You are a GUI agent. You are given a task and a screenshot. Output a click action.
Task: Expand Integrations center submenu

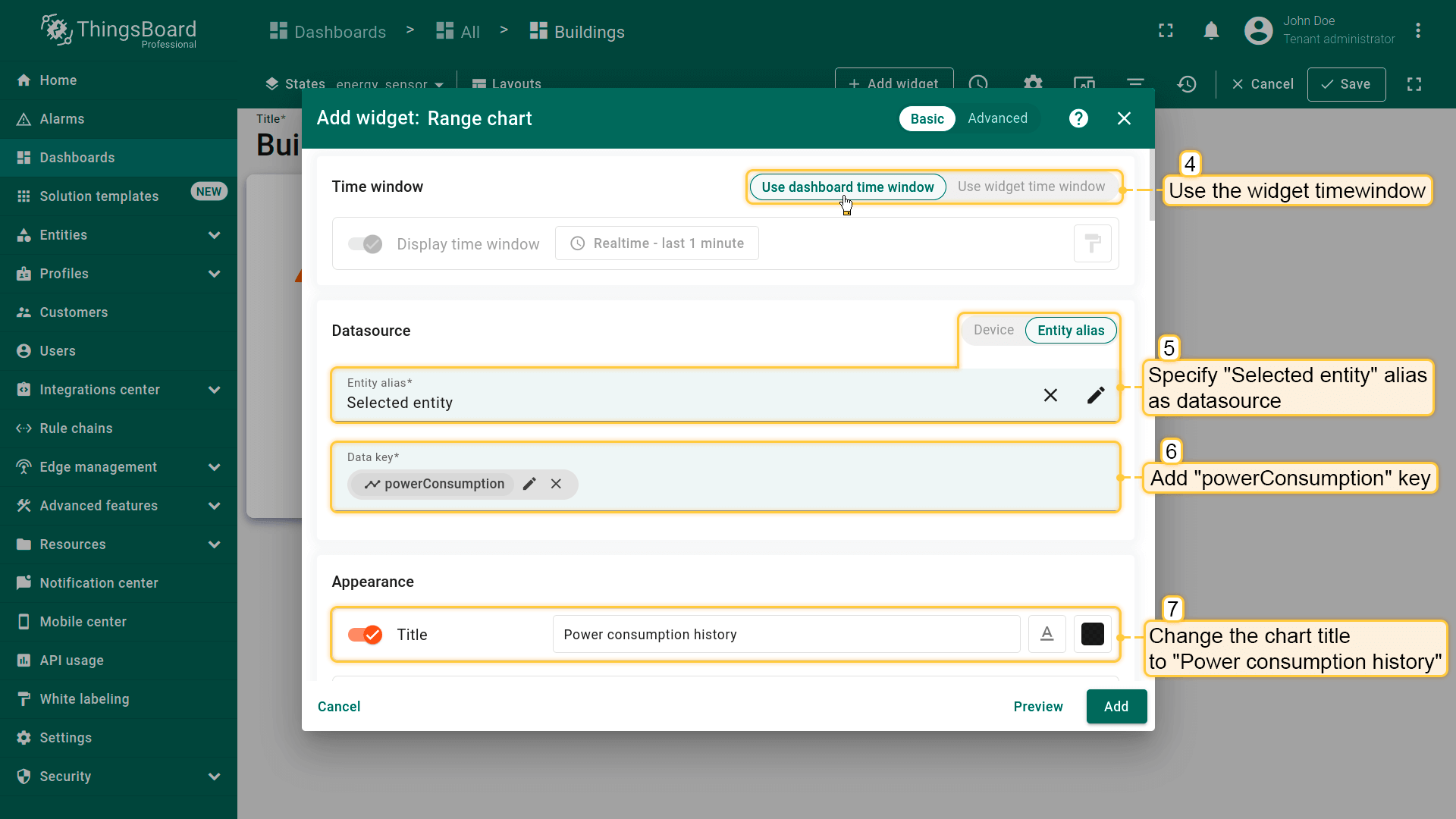coord(214,390)
